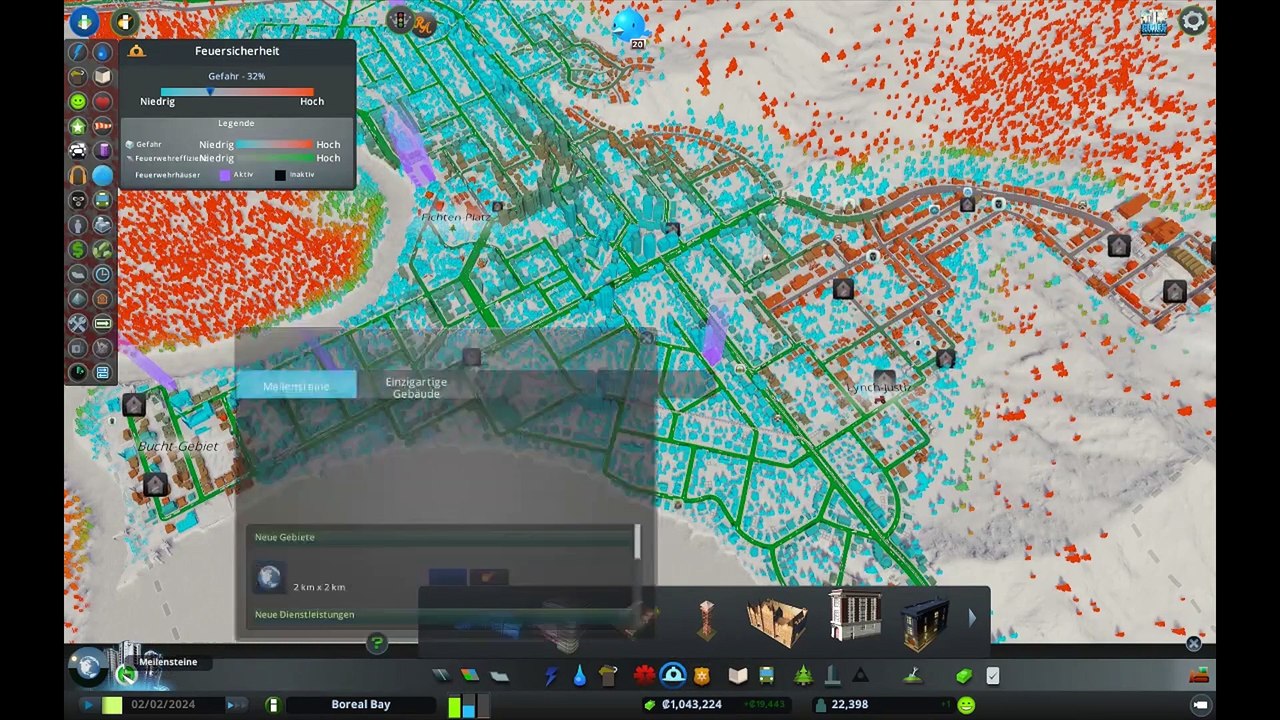Switch to the Einzigartige Gebäude tab
The image size is (1280, 720).
416,387
